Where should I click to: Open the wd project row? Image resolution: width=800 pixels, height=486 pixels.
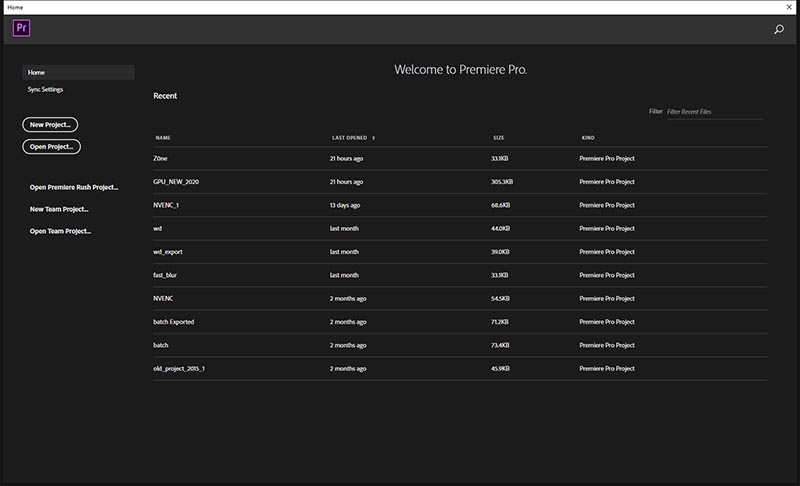(460, 228)
